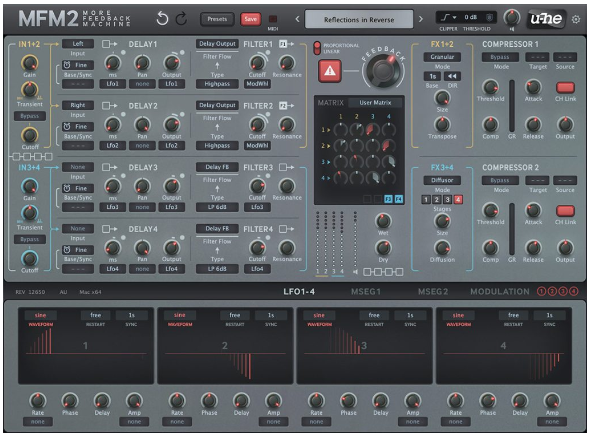This screenshot has height=436, width=590.
Task: Click the Delay1 clock sync icon
Action: point(67,65)
